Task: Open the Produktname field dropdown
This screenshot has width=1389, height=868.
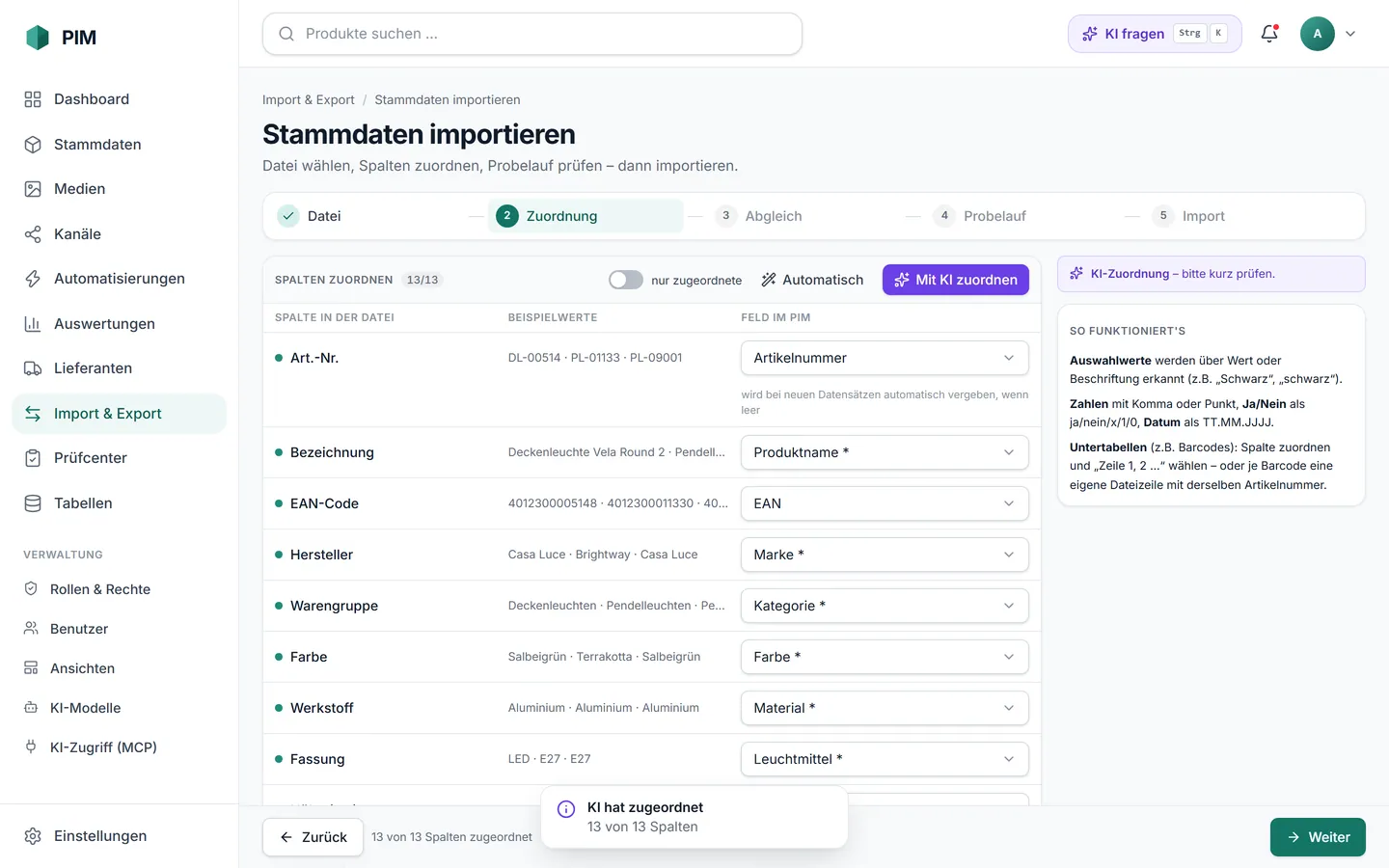Action: click(885, 452)
